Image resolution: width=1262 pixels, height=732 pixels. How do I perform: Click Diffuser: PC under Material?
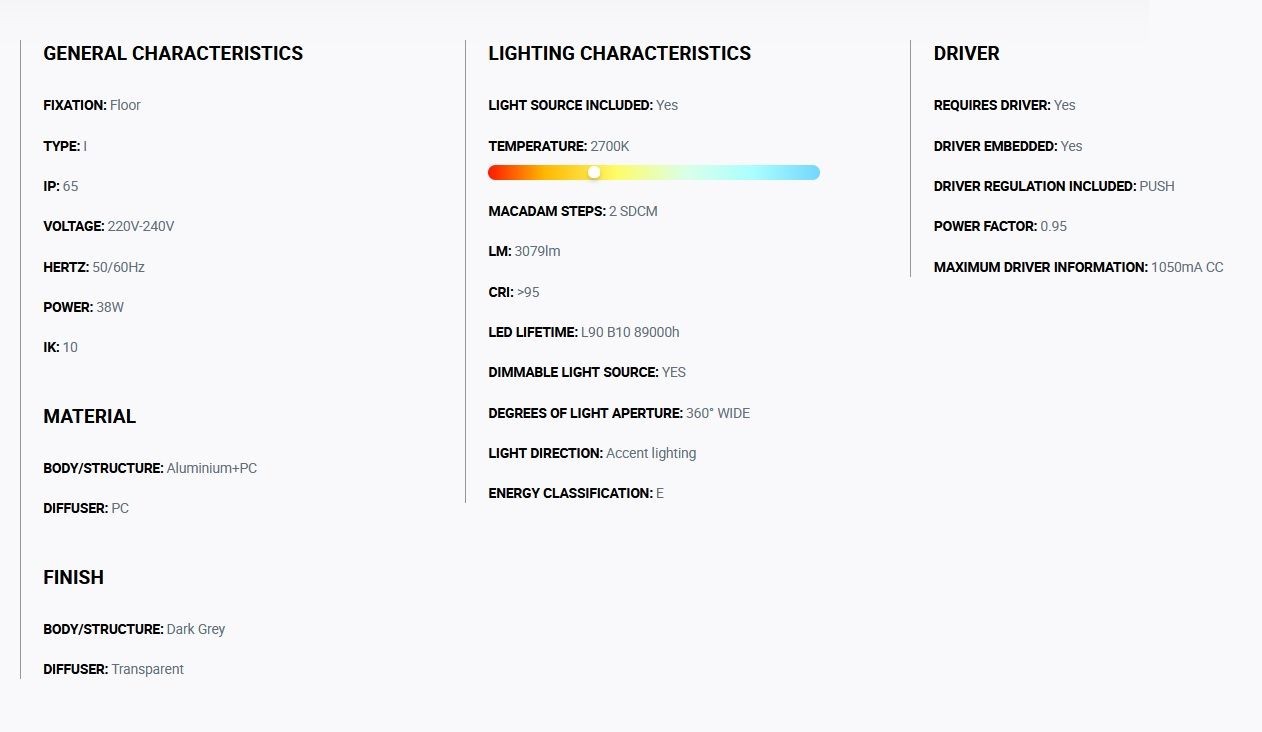pyautogui.click(x=86, y=508)
